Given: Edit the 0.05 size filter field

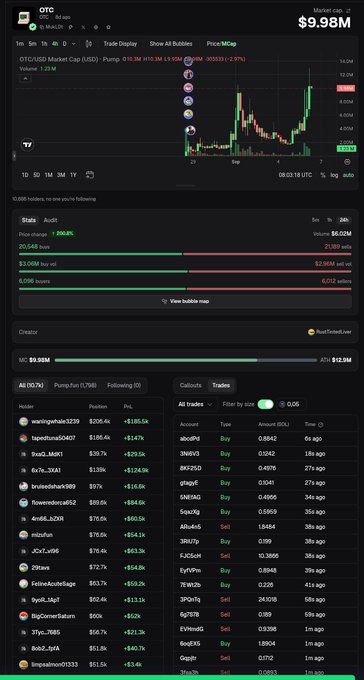Looking at the screenshot, I should click(x=293, y=404).
